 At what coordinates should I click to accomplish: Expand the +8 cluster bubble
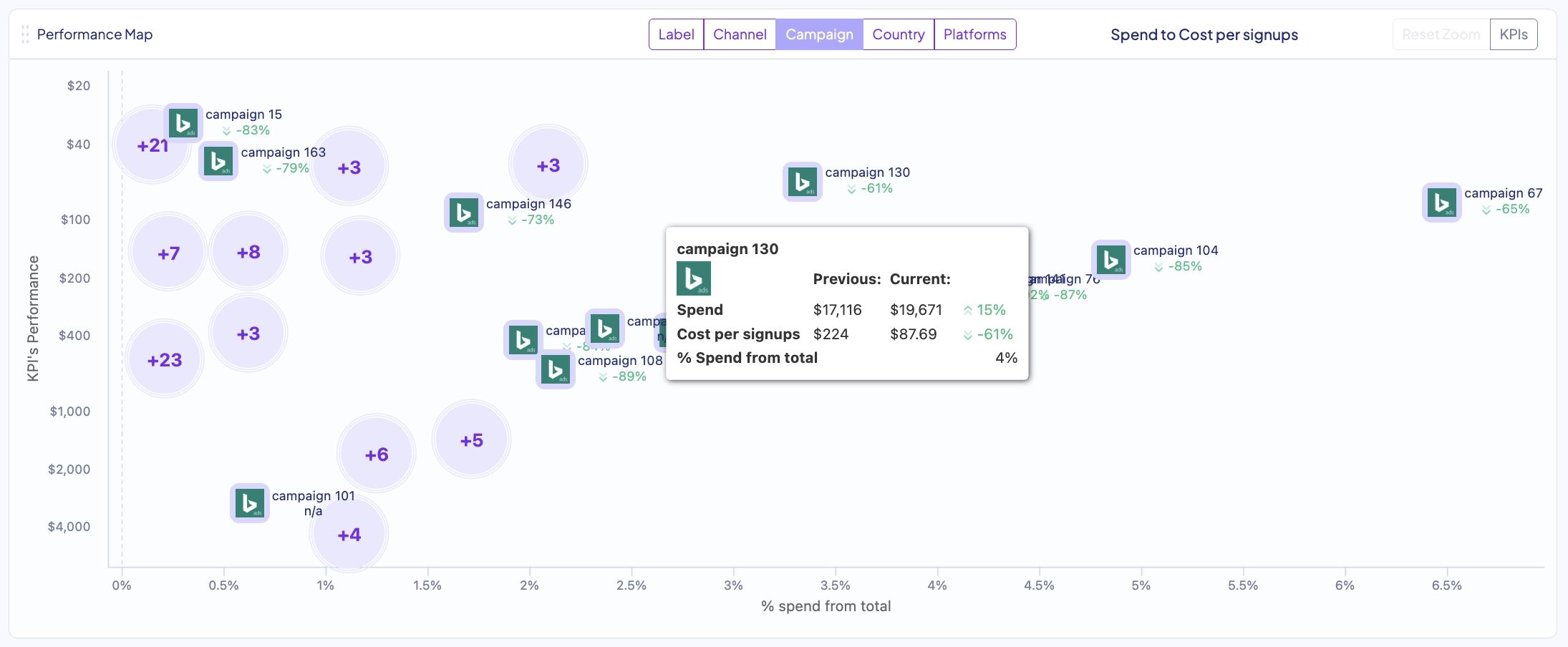tap(248, 252)
